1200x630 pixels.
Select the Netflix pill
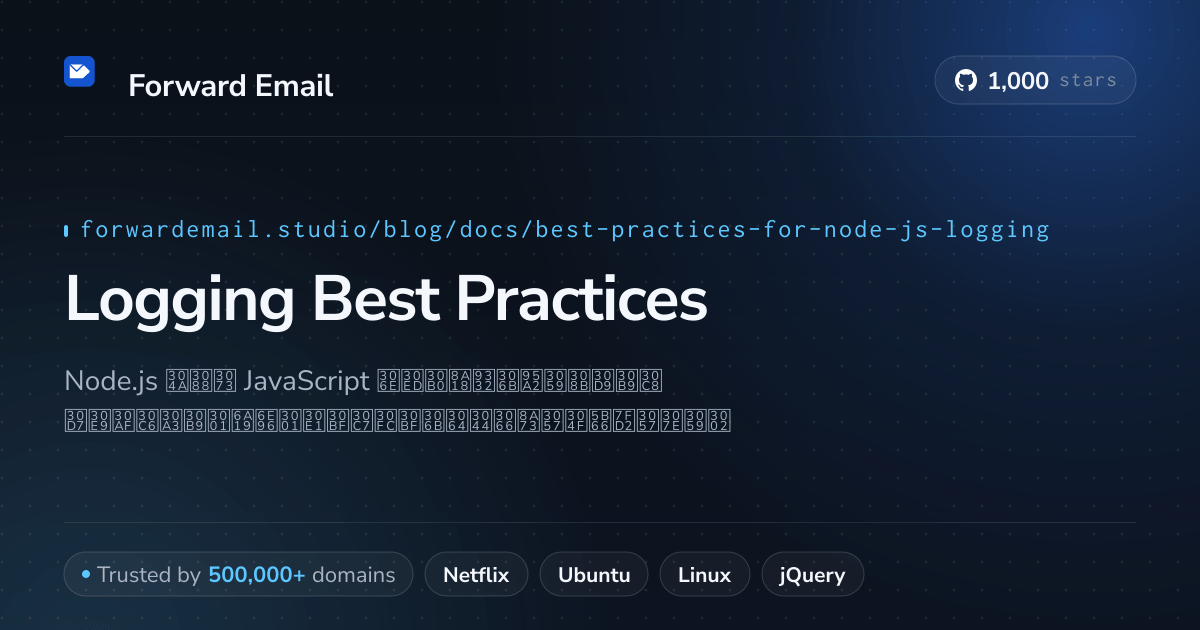(x=476, y=575)
